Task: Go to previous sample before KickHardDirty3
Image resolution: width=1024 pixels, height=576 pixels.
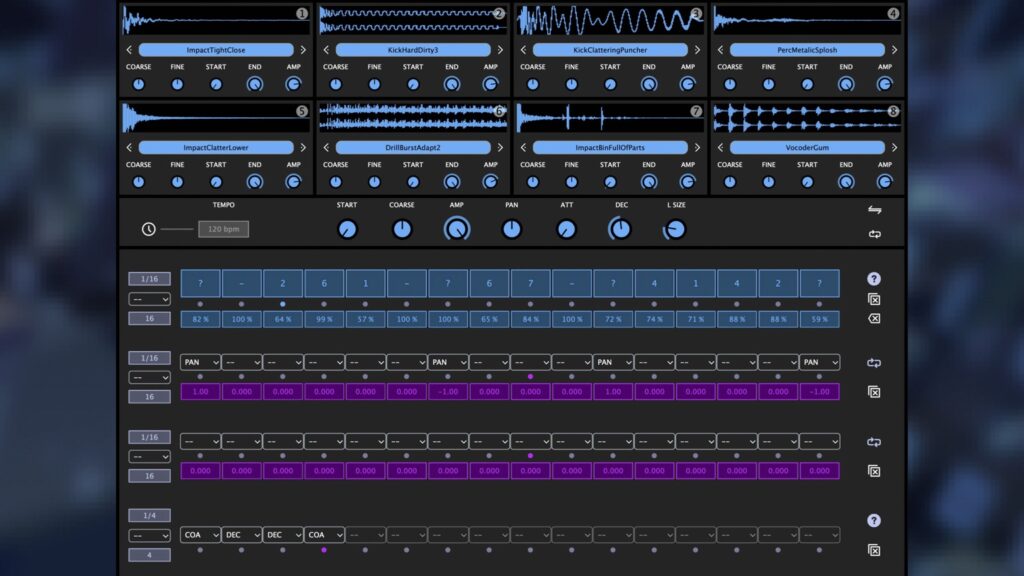Action: point(327,50)
